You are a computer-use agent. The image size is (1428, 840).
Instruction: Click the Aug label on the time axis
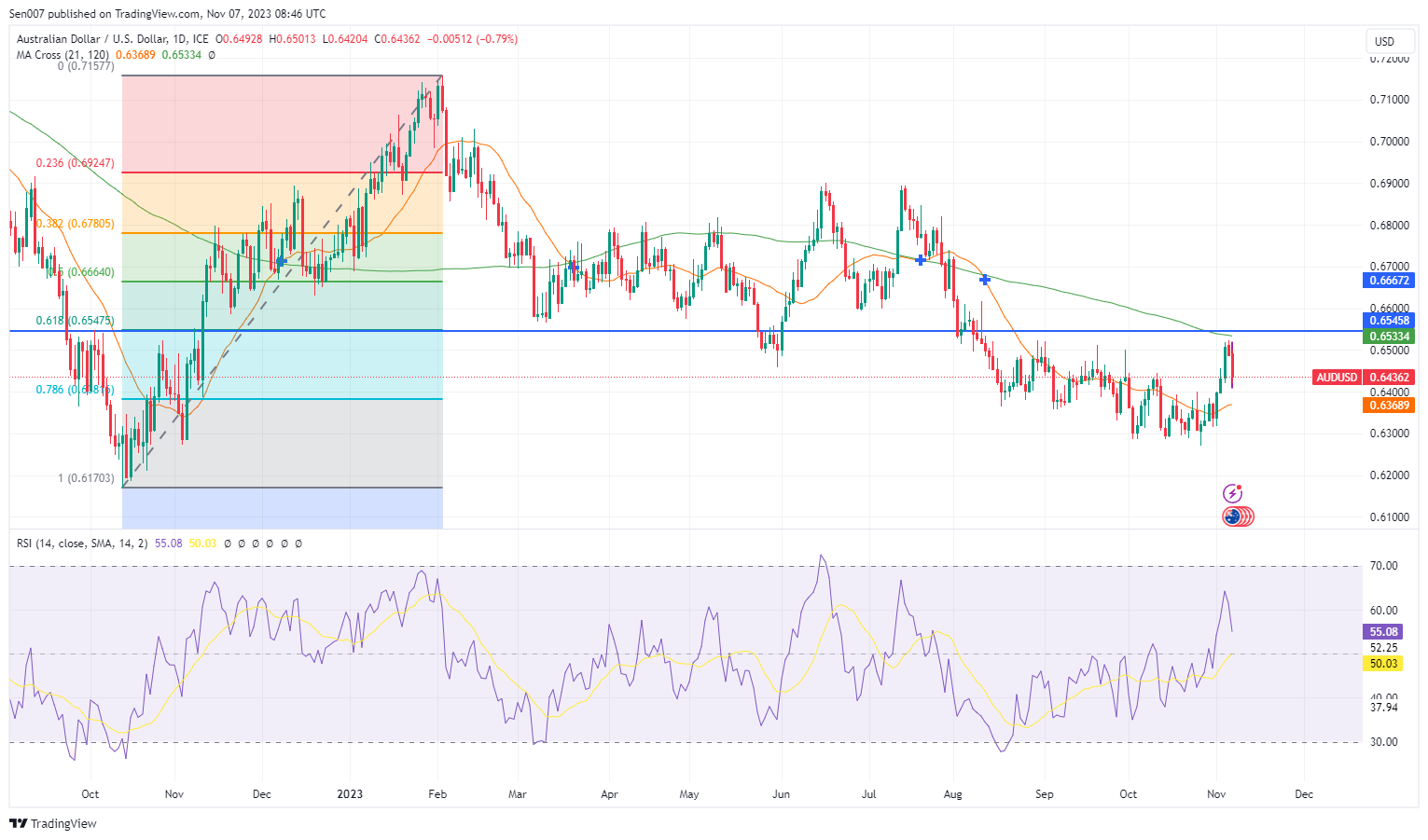click(952, 794)
